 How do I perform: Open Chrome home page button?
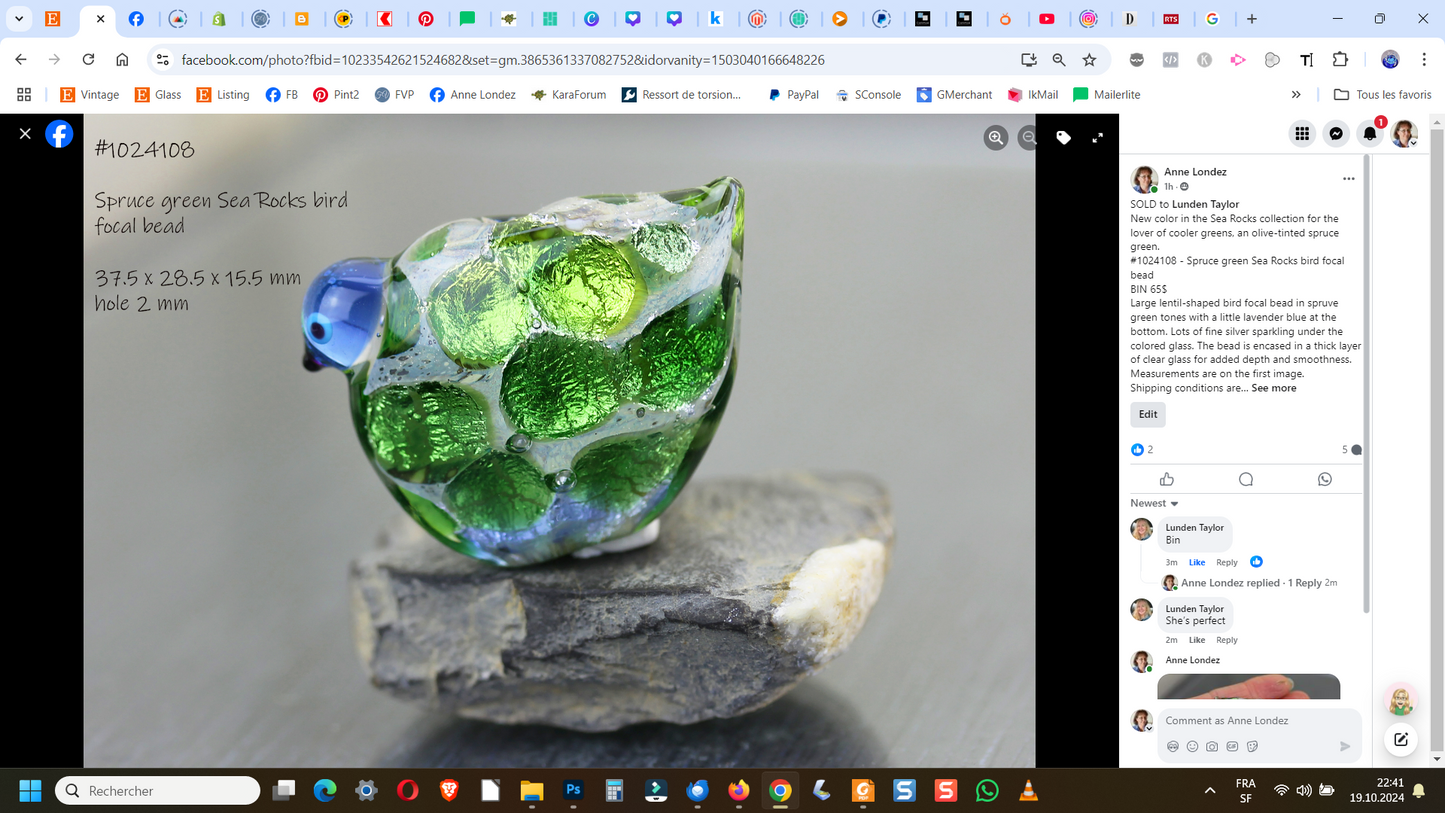tap(122, 60)
